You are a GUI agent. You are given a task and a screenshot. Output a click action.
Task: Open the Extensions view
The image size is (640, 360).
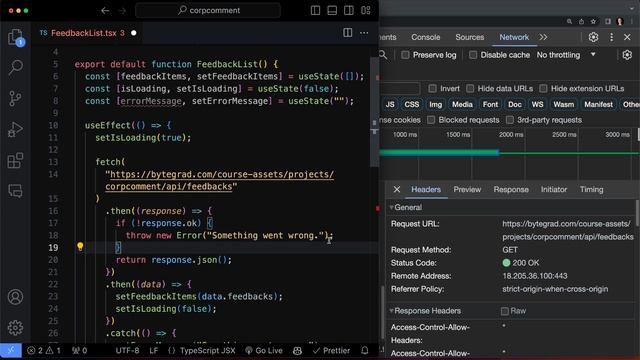point(15,160)
